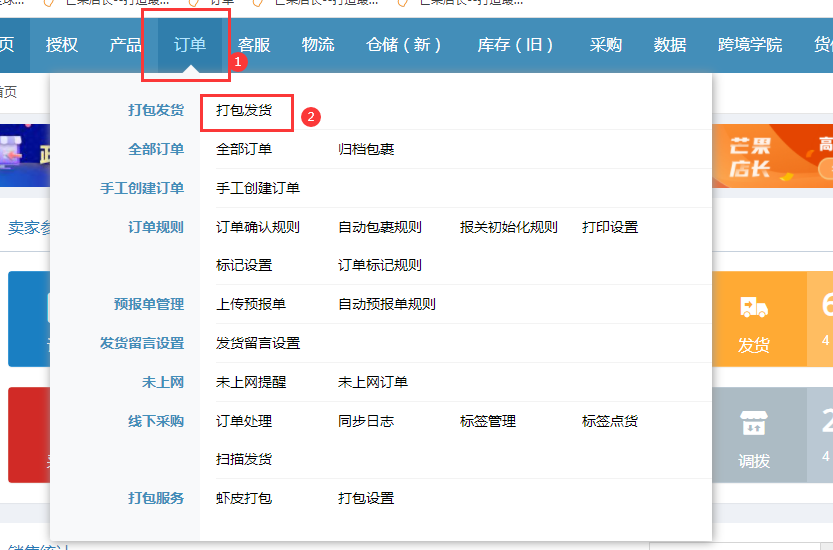Open 打印设置 from order rules
The width and height of the screenshot is (833, 550).
pyautogui.click(x=610, y=227)
